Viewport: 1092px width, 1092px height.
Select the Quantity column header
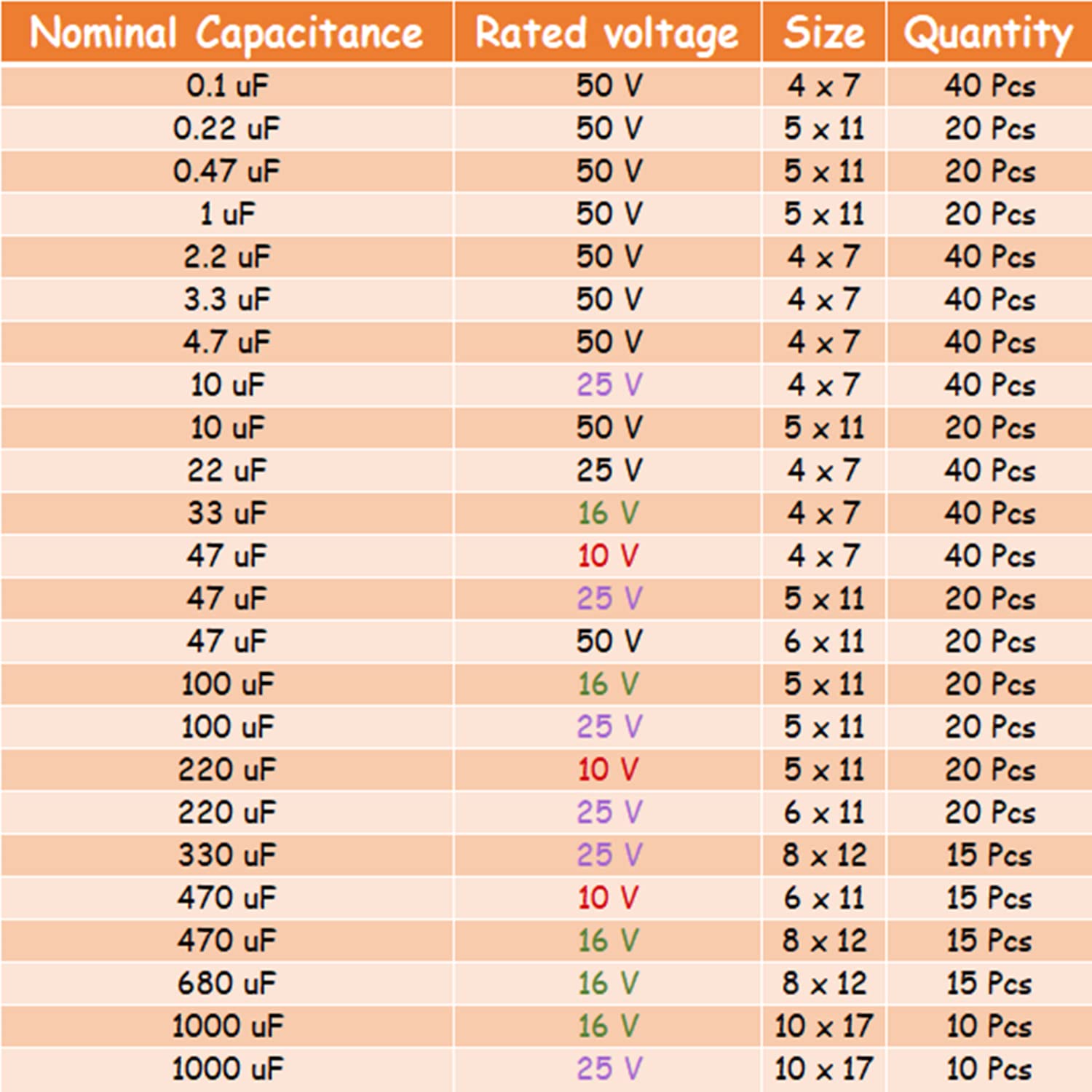(x=989, y=33)
